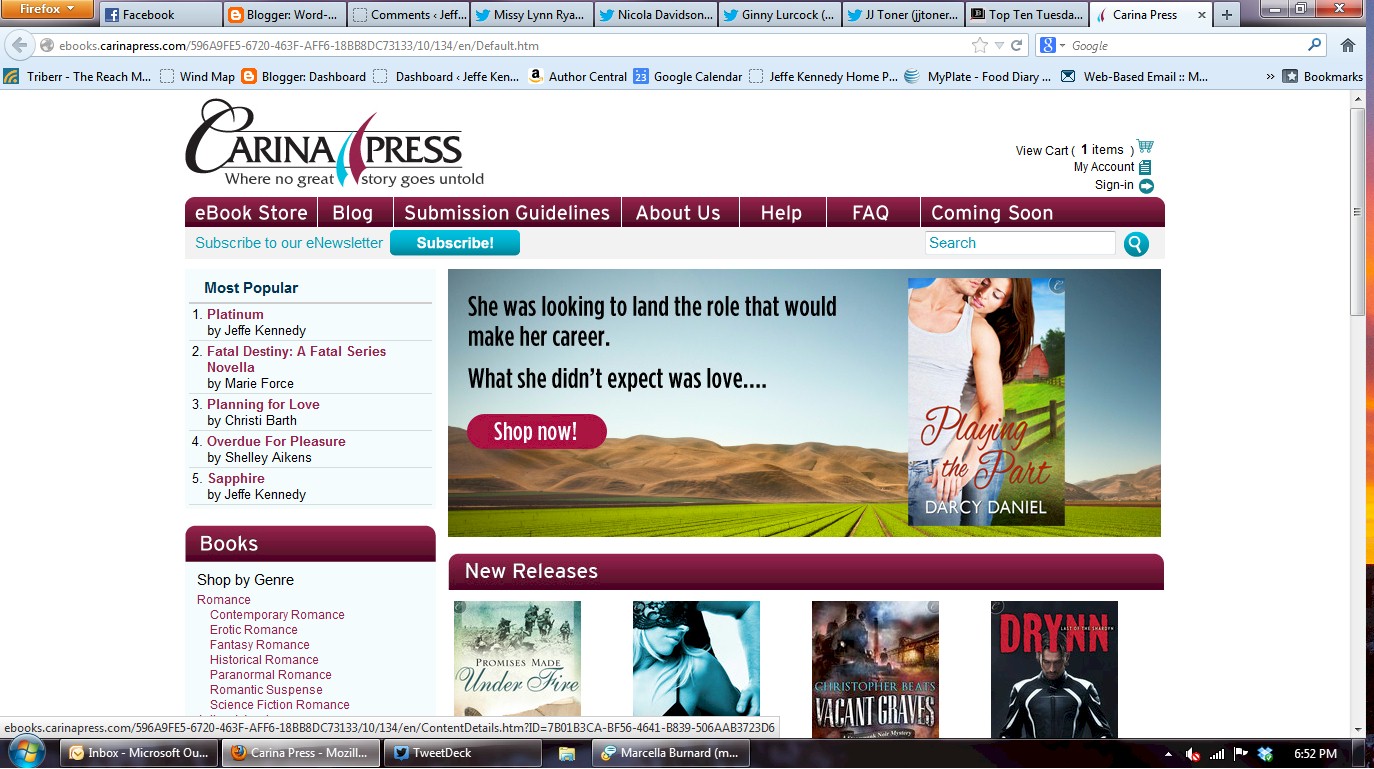Click the Shop now! banner button
This screenshot has width=1374, height=769.
(x=536, y=432)
